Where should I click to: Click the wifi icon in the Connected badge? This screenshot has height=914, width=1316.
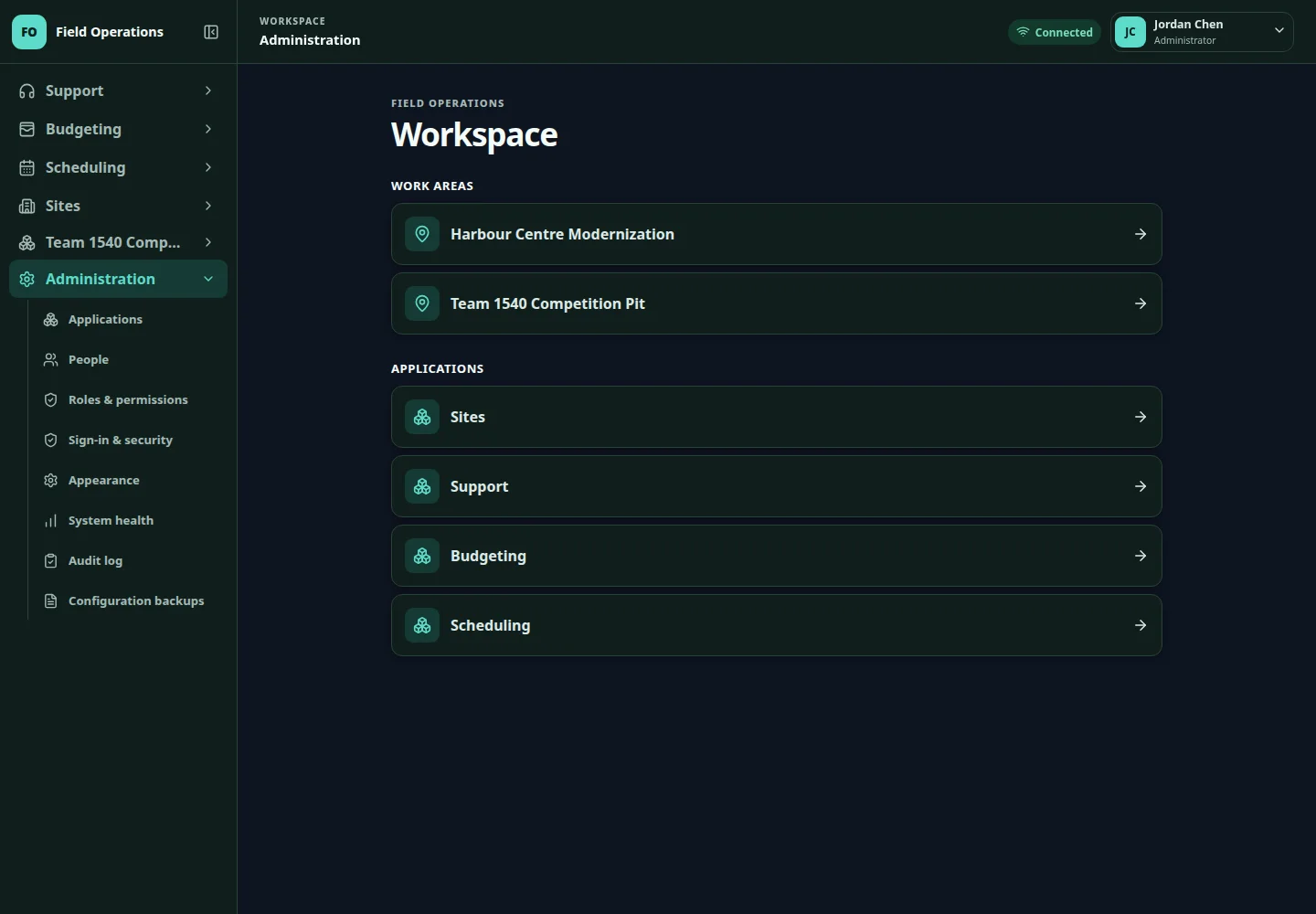tap(1023, 32)
